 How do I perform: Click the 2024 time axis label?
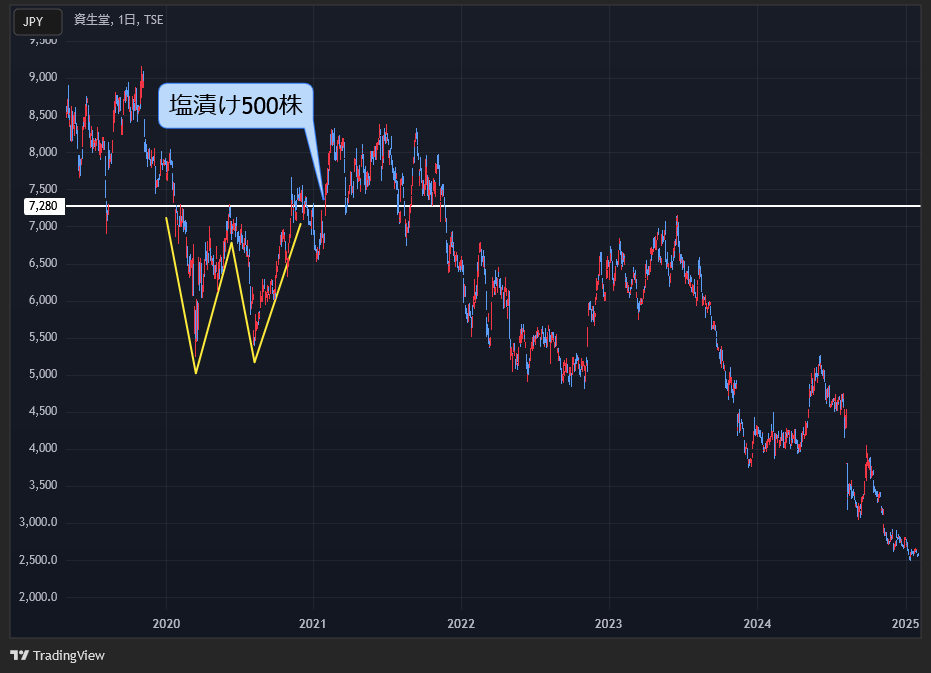(757, 623)
